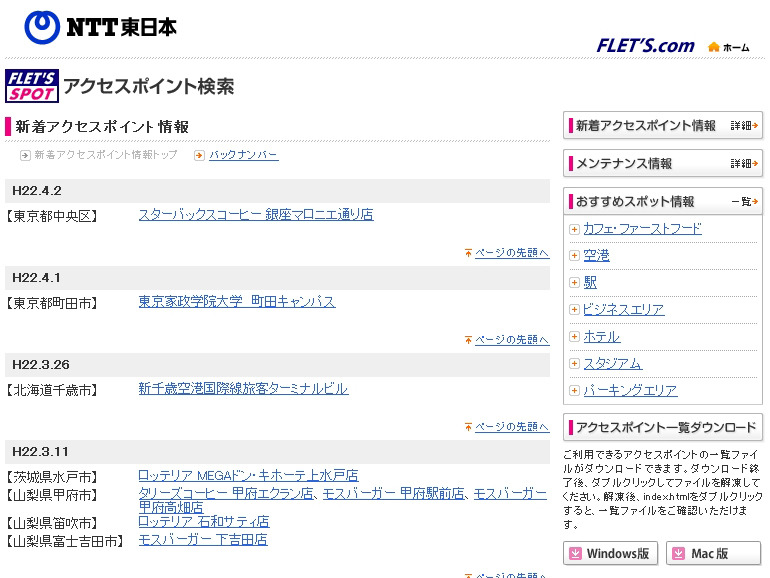Viewport: 770px width, 578px height.
Task: Open ロッテリア 石和サティ店 link
Action: click(x=204, y=522)
